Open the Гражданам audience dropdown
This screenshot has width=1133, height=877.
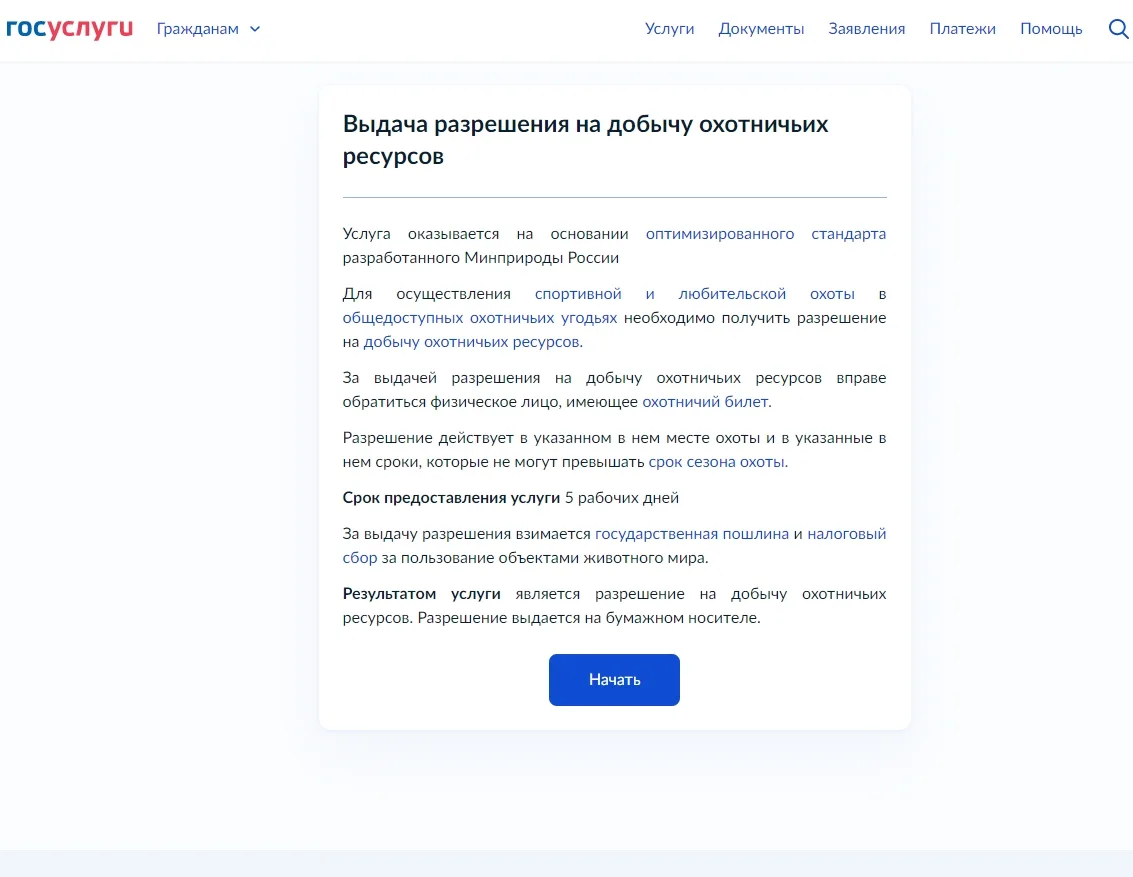click(x=198, y=29)
